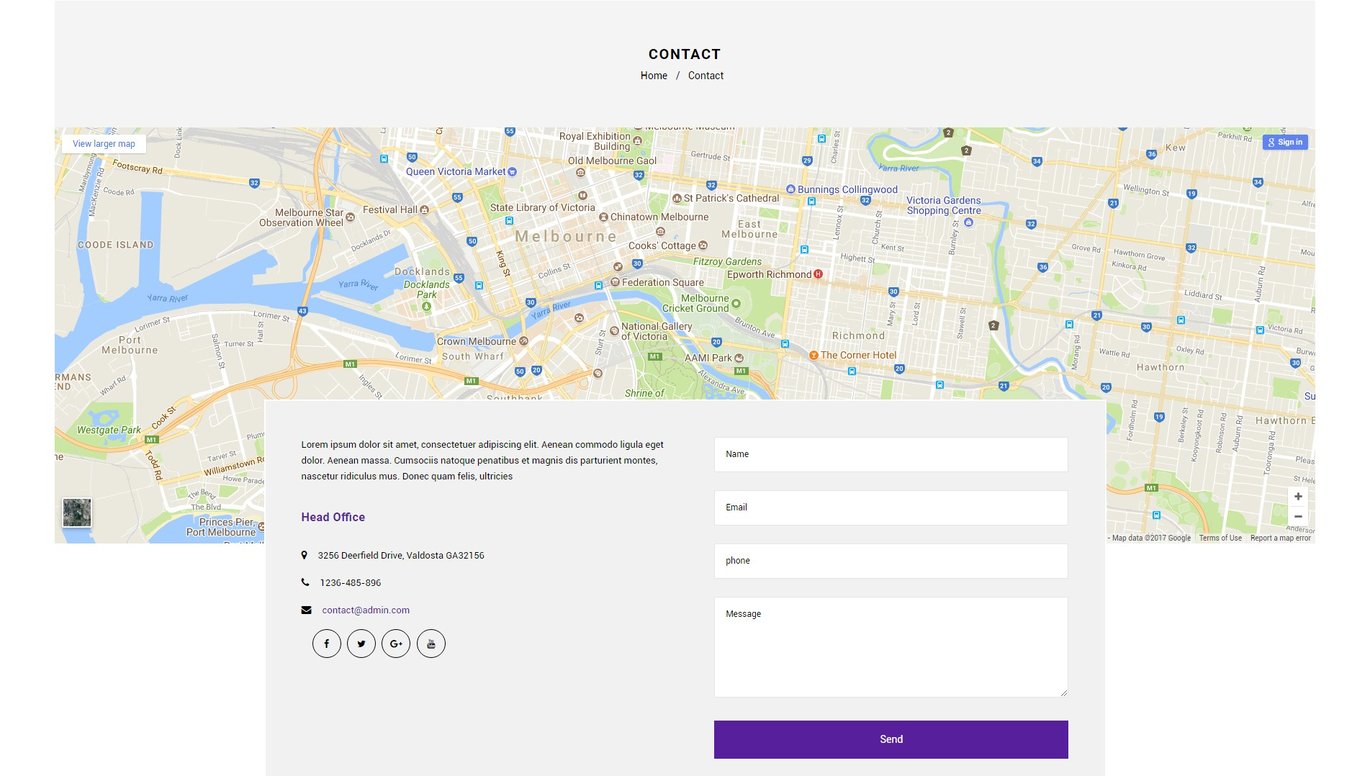Open the Twitter social icon

[361, 644]
